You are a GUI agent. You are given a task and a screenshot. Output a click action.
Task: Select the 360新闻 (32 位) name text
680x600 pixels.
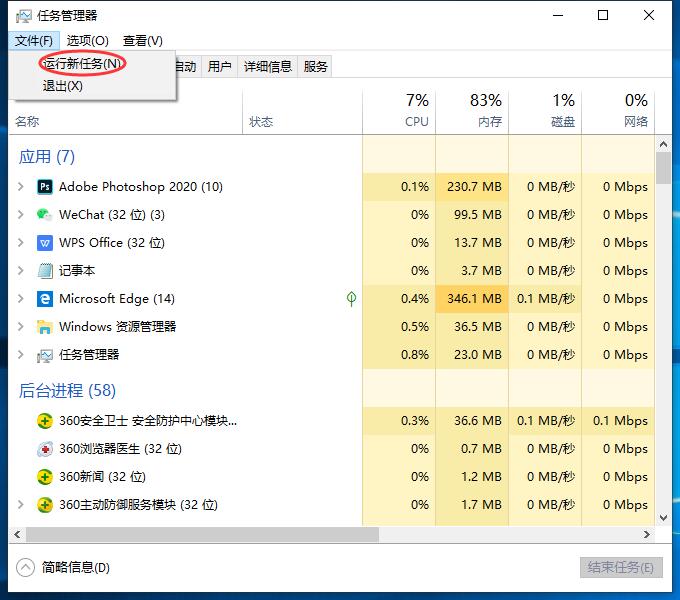[102, 477]
